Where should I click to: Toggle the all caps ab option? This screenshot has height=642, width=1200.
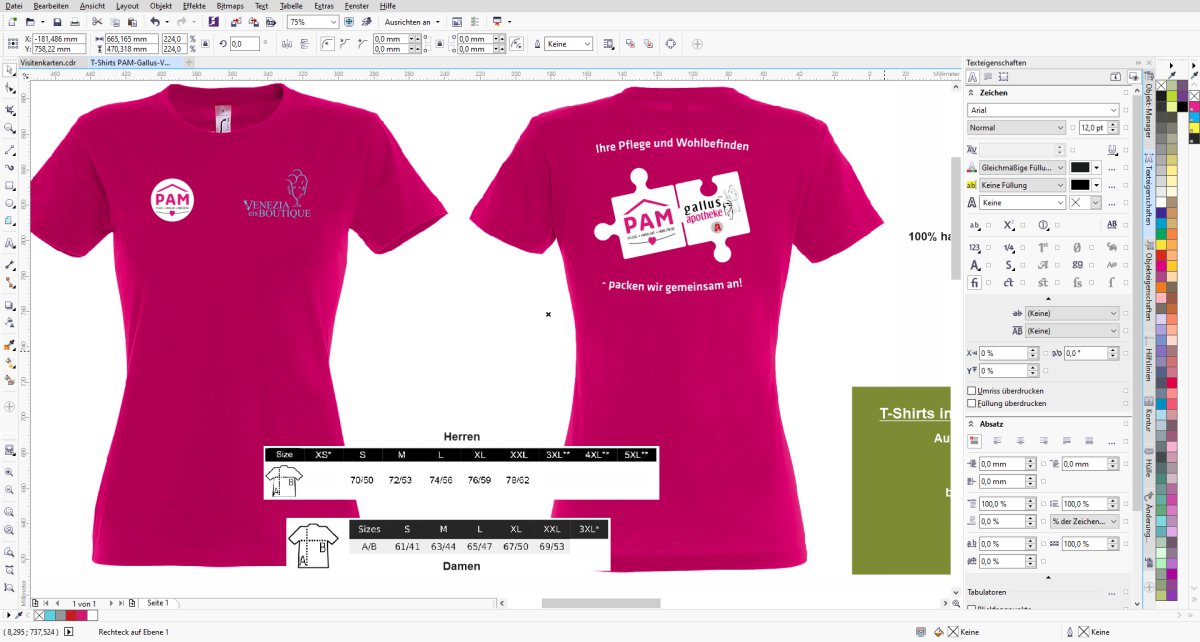coord(974,225)
